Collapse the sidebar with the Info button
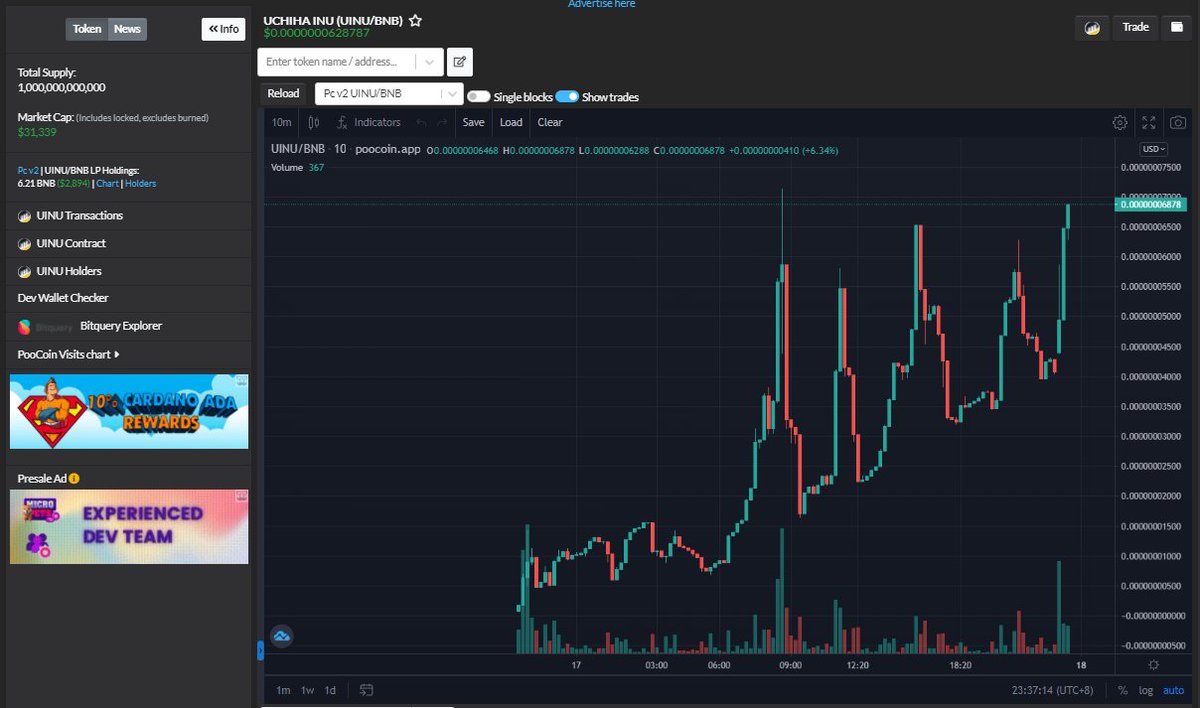 tap(223, 29)
